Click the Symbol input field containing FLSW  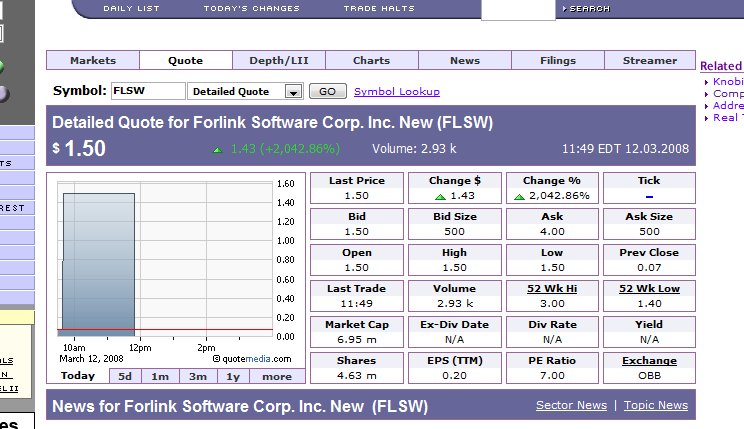click(147, 91)
